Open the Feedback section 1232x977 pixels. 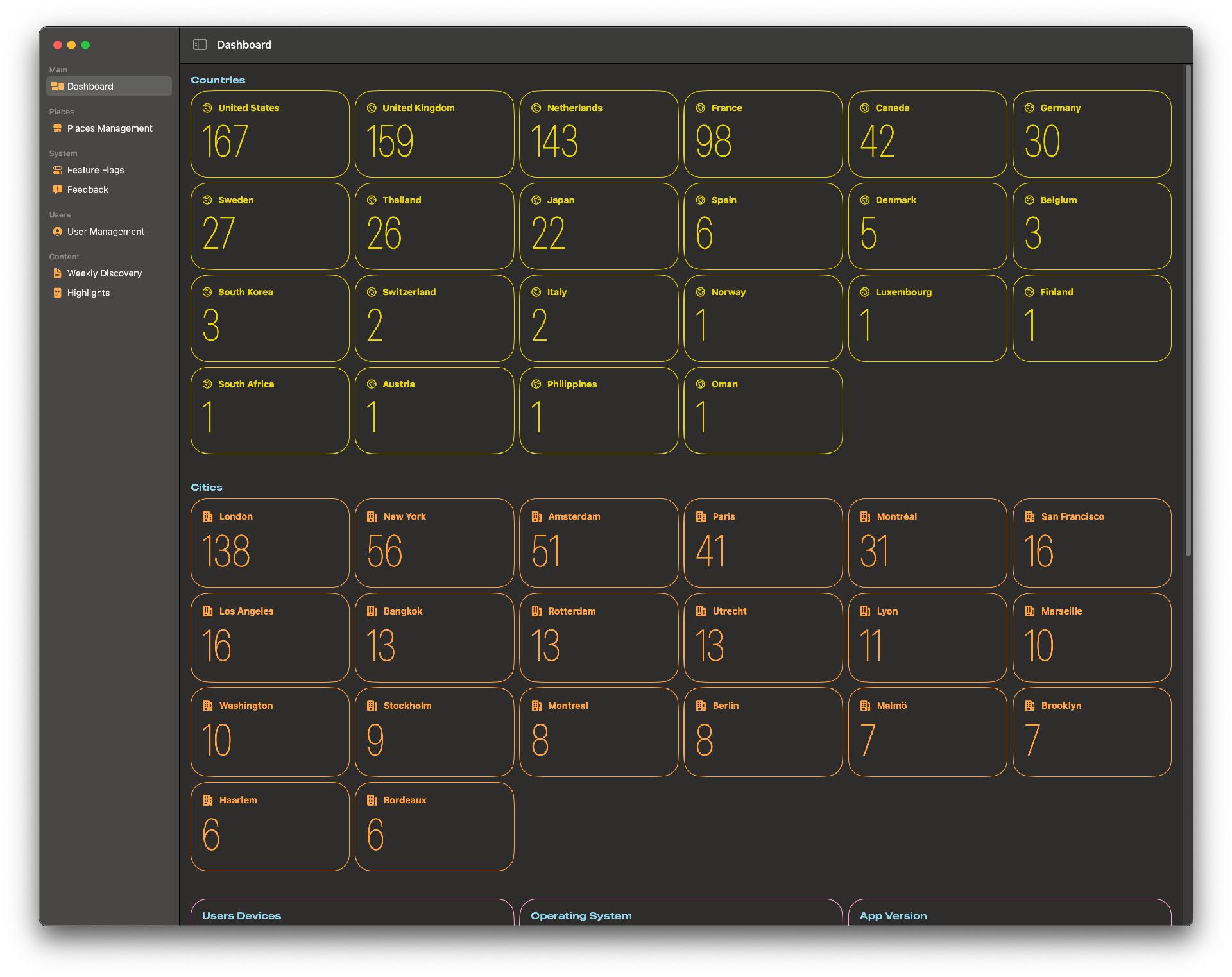click(x=109, y=190)
